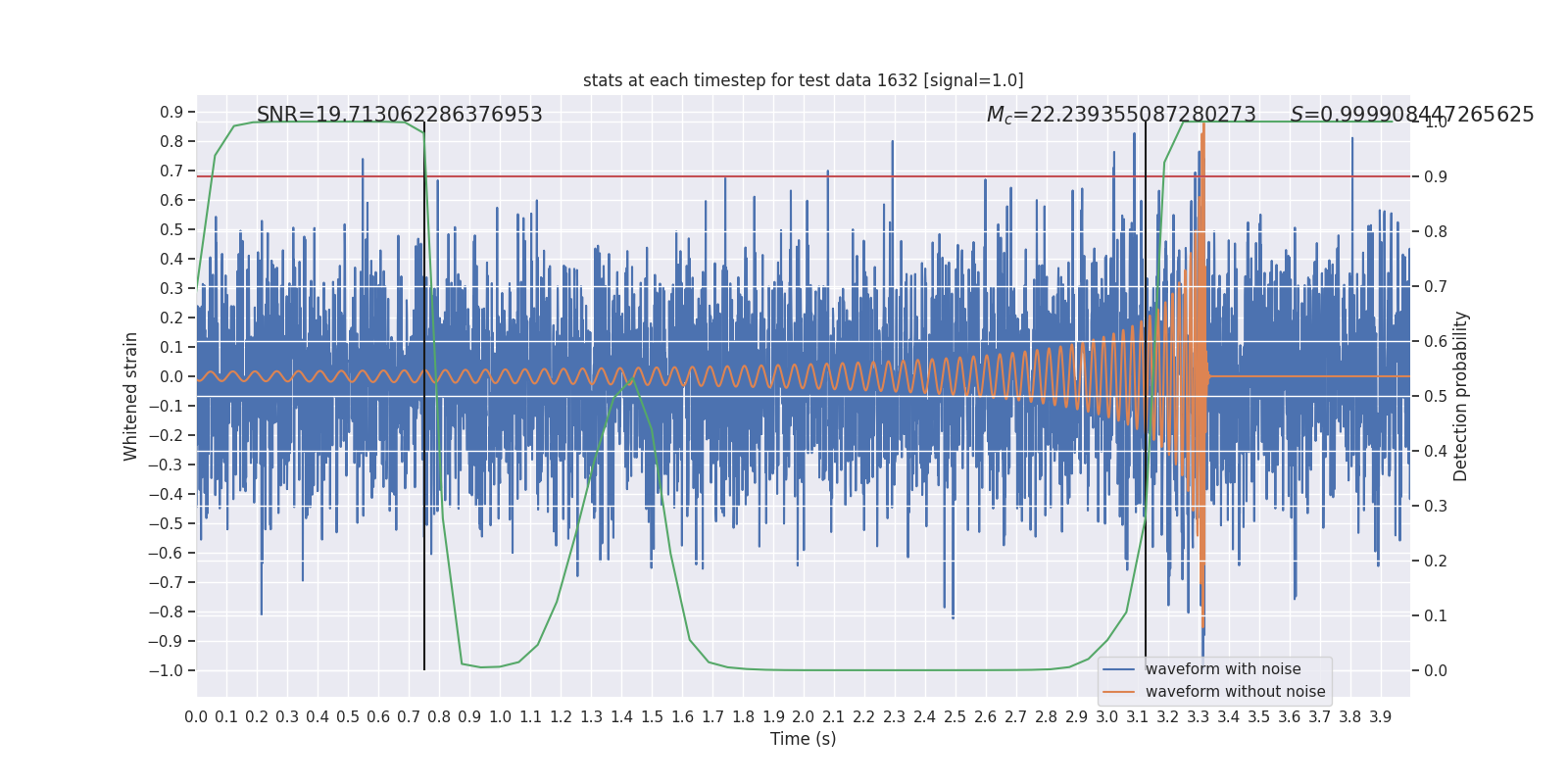Screen dimensions: 1568x784
Task: Select the x-axis tick label 1.2
Action: [561, 717]
